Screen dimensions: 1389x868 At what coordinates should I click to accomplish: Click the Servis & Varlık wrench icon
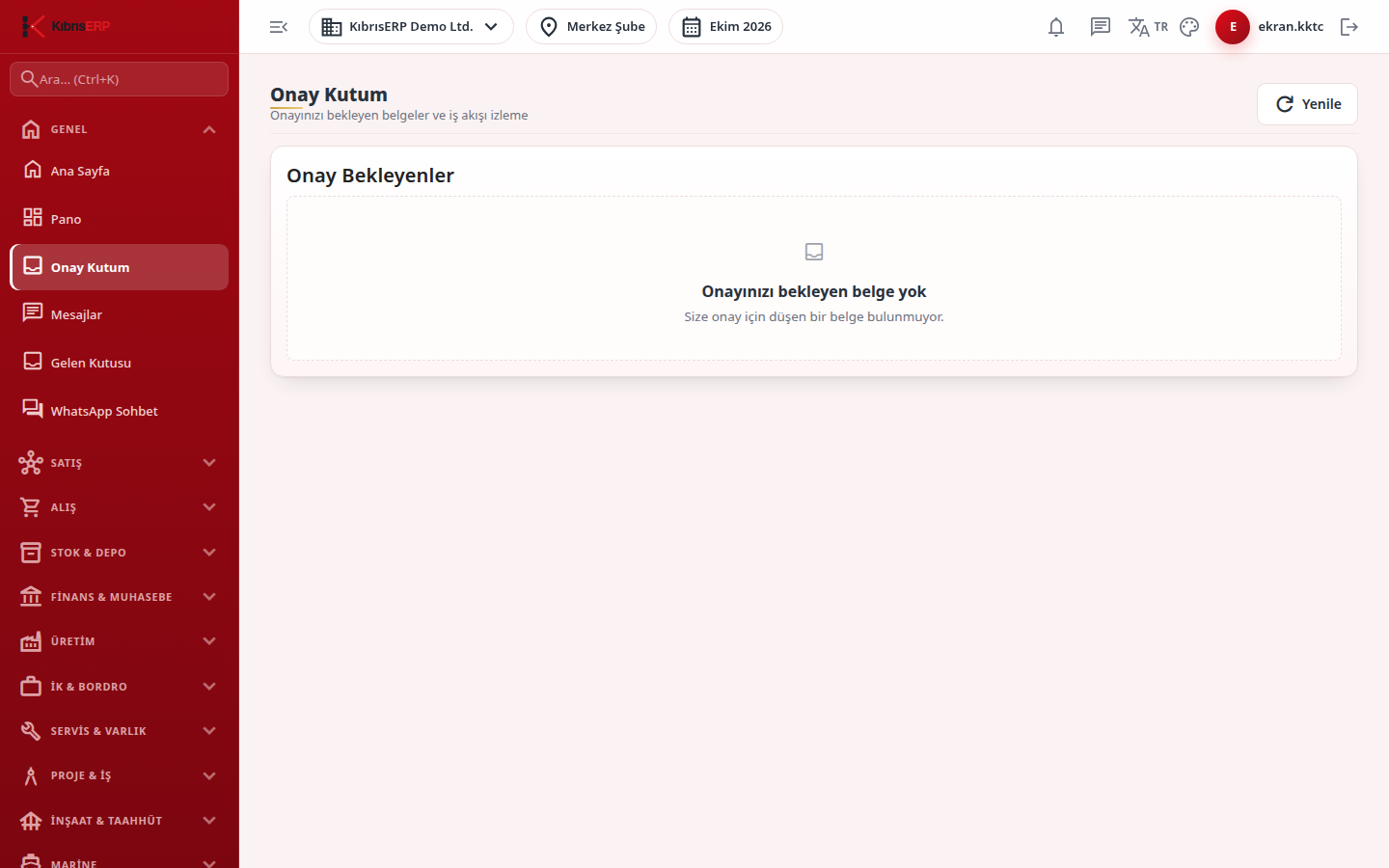[x=31, y=731]
